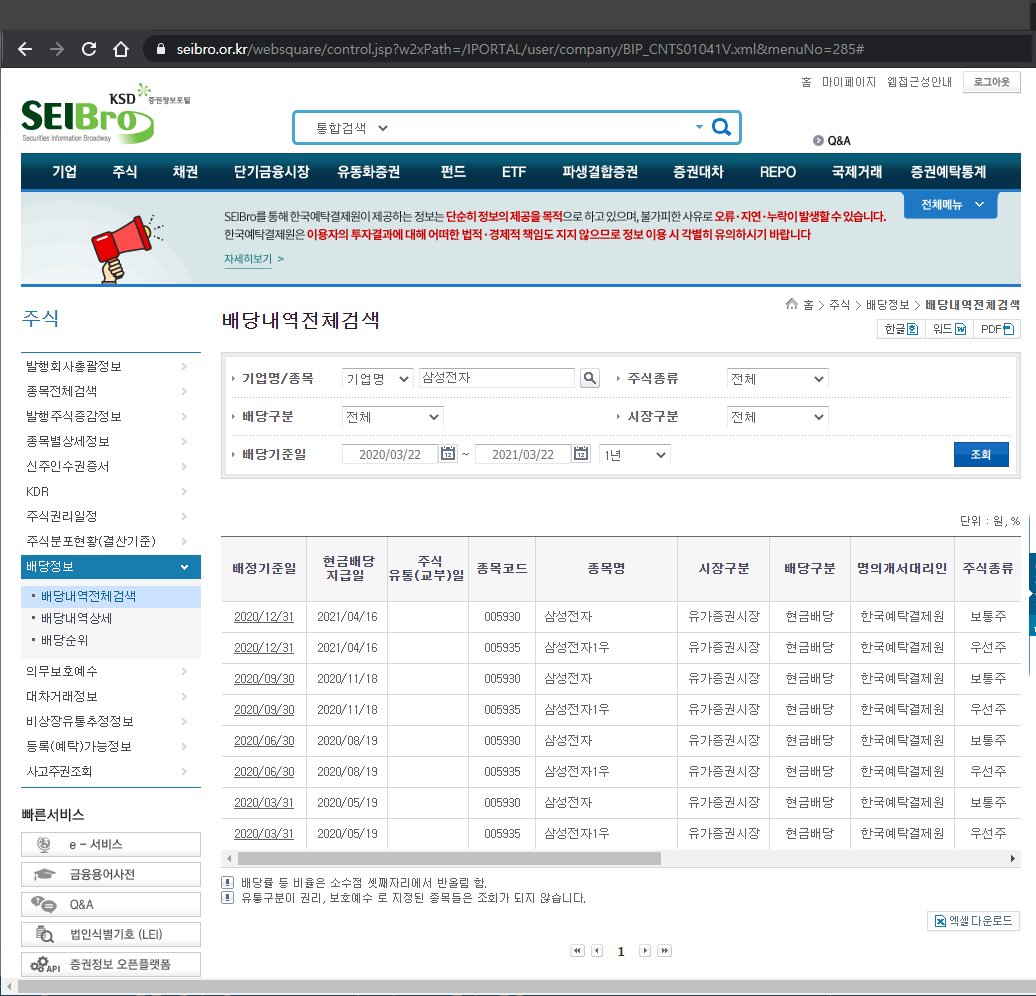1036x996 pixels.
Task: Open the Q&A link near the search bar
Action: click(832, 141)
